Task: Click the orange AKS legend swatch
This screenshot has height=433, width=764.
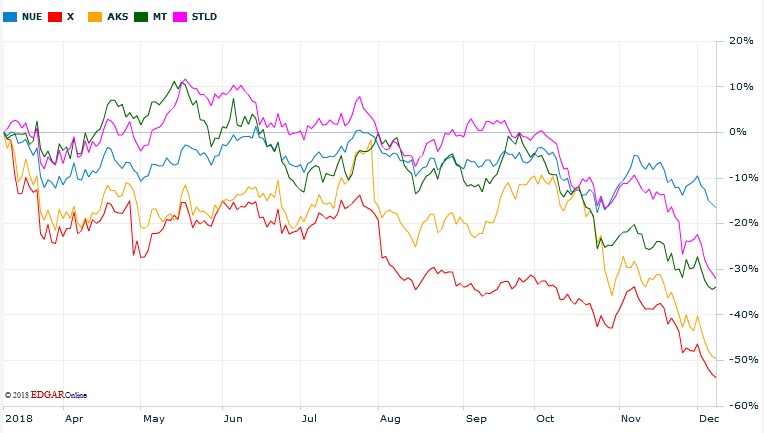Action: pyautogui.click(x=95, y=17)
